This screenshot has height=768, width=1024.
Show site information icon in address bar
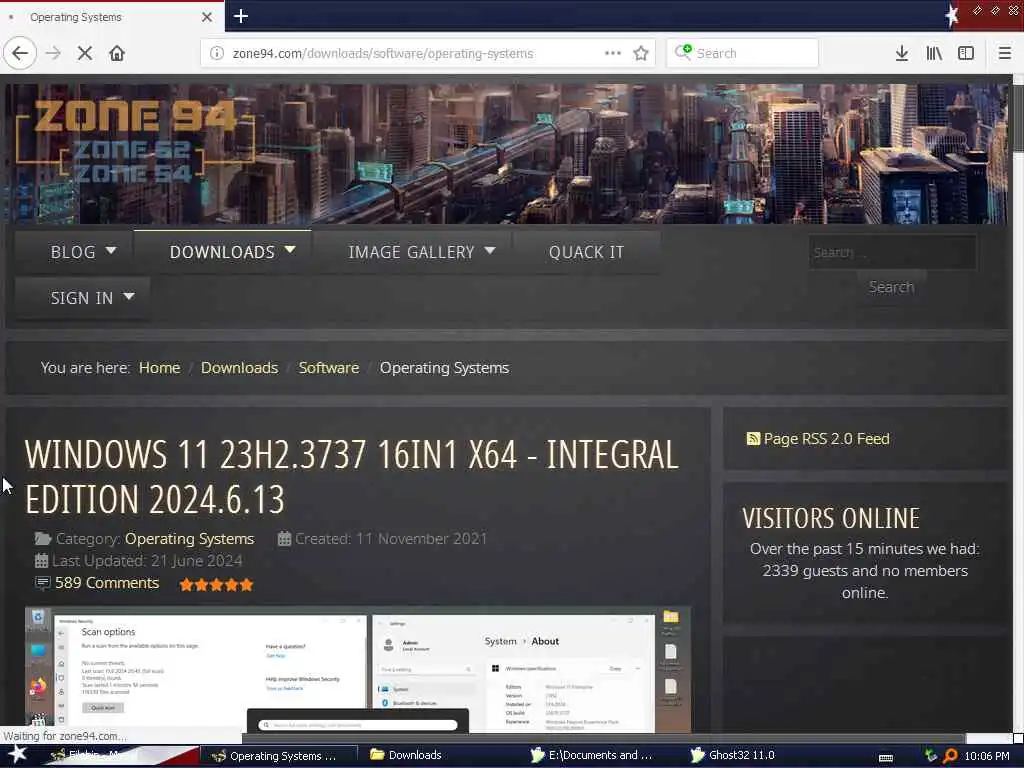coord(217,53)
